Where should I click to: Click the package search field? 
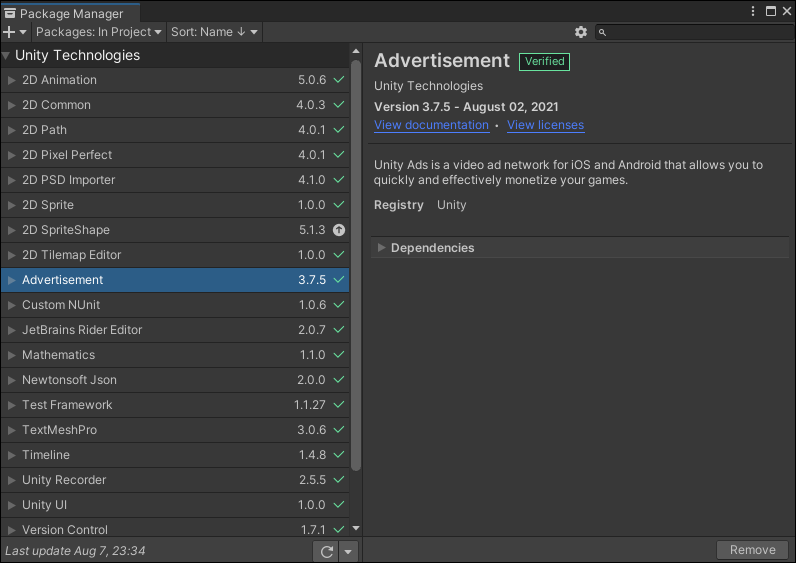click(695, 32)
